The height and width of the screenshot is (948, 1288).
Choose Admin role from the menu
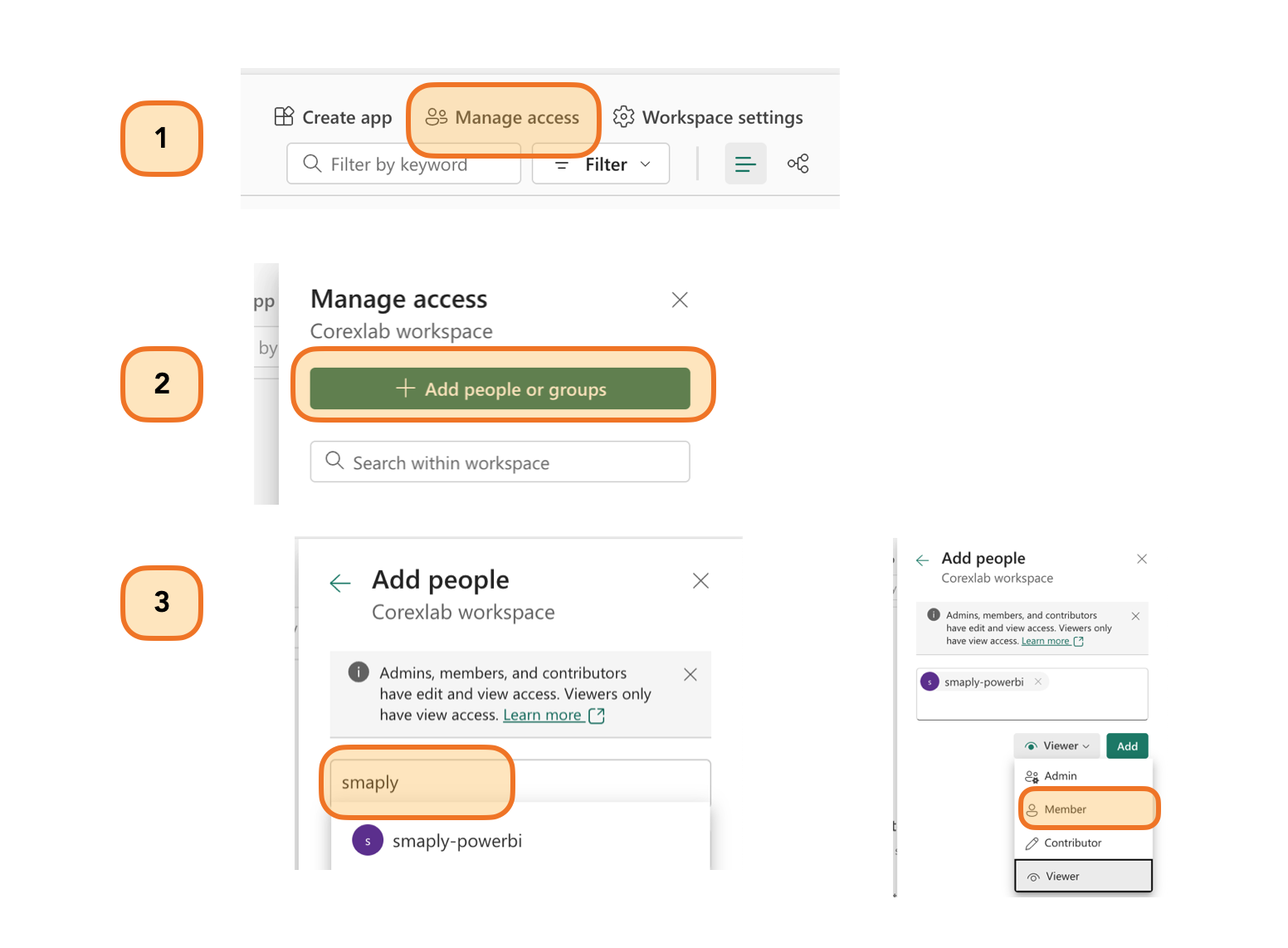1083,775
